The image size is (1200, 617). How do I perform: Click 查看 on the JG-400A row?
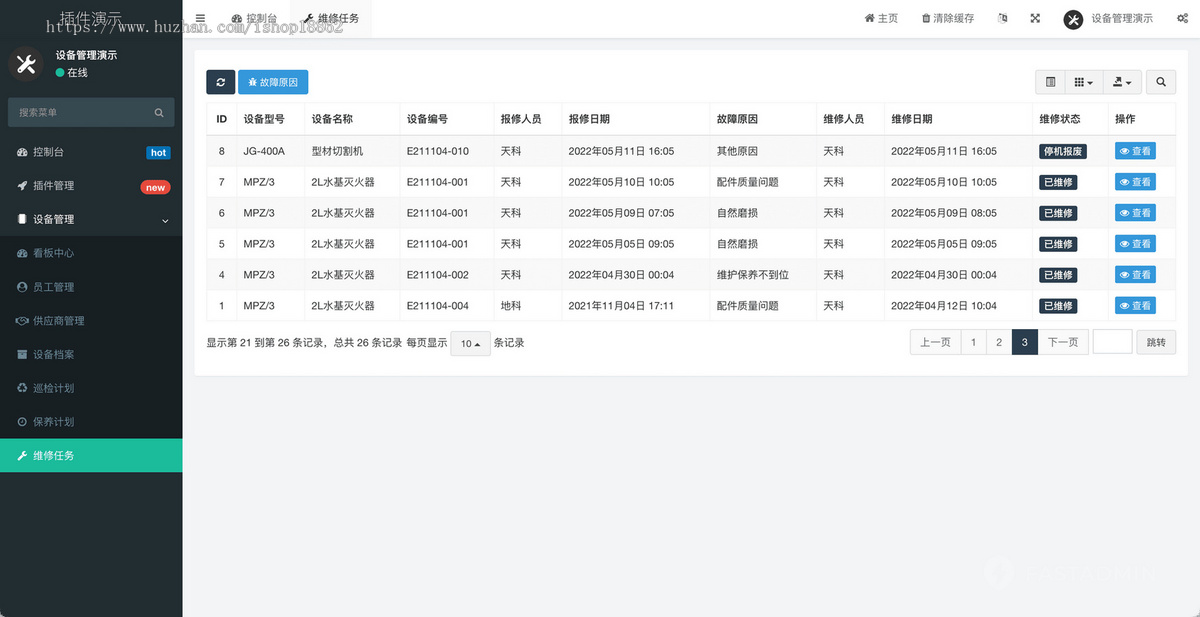[1135, 150]
